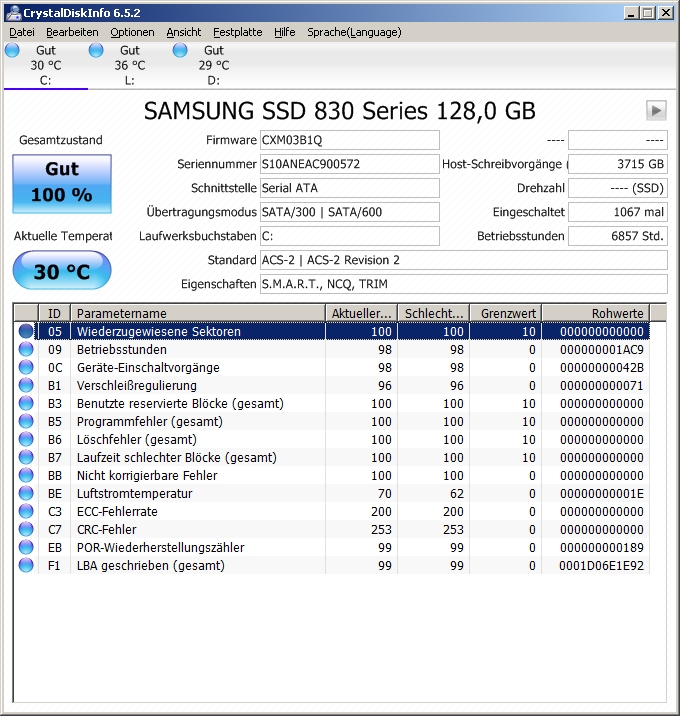This screenshot has width=680, height=716.
Task: Open the Datei menu
Action: pos(21,32)
